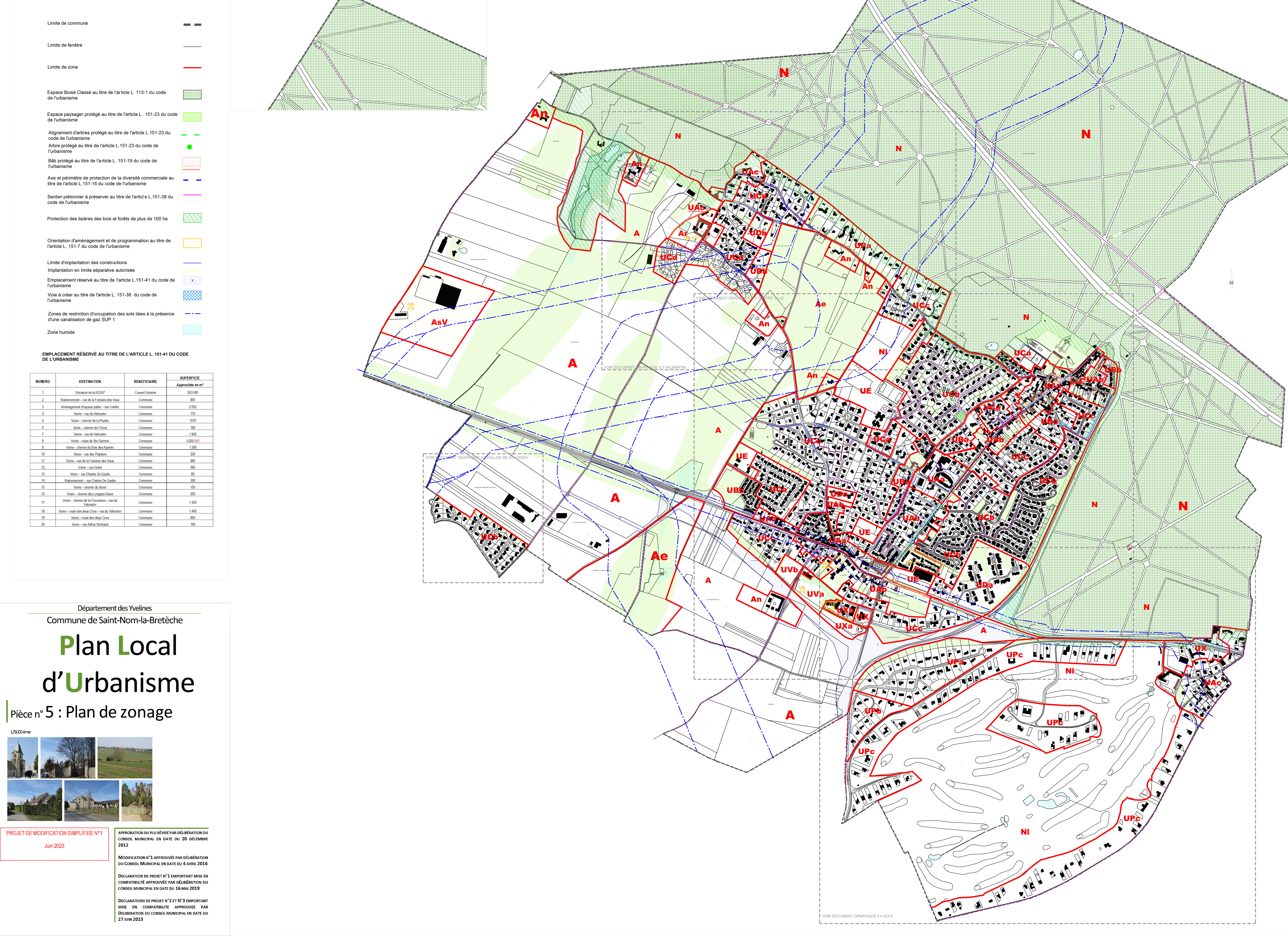Click the Emplacement réservé 'x' legend symbol
The width and height of the screenshot is (1288, 936).
tap(192, 281)
